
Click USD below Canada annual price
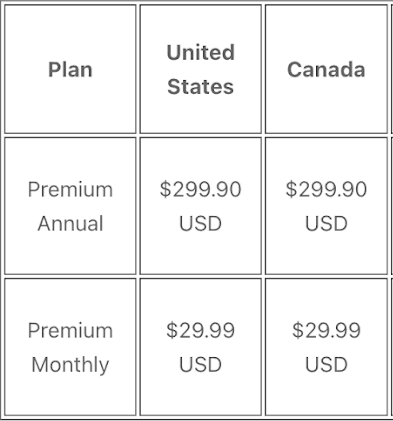click(x=326, y=223)
